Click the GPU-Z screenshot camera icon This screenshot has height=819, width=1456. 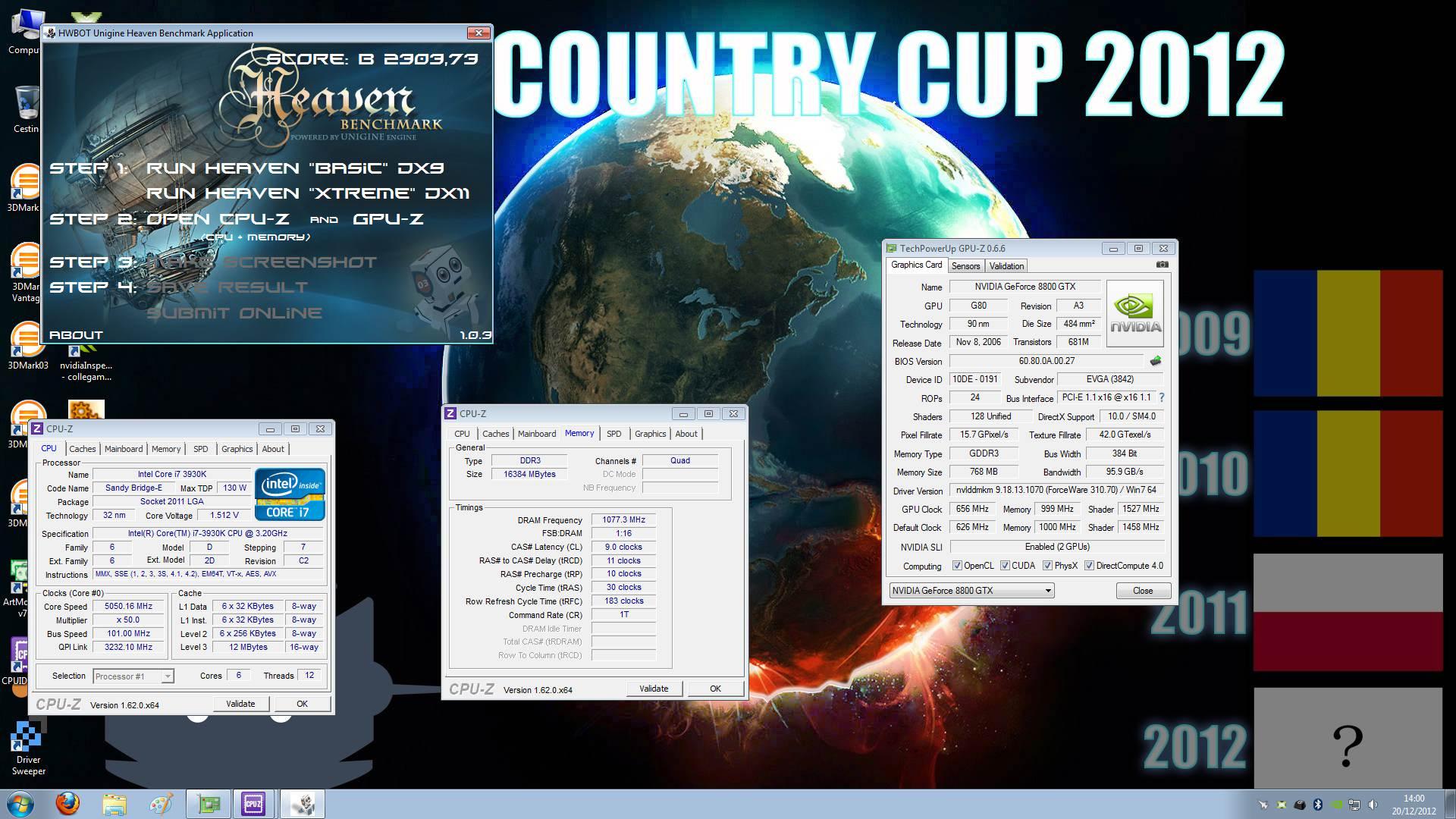(1163, 265)
